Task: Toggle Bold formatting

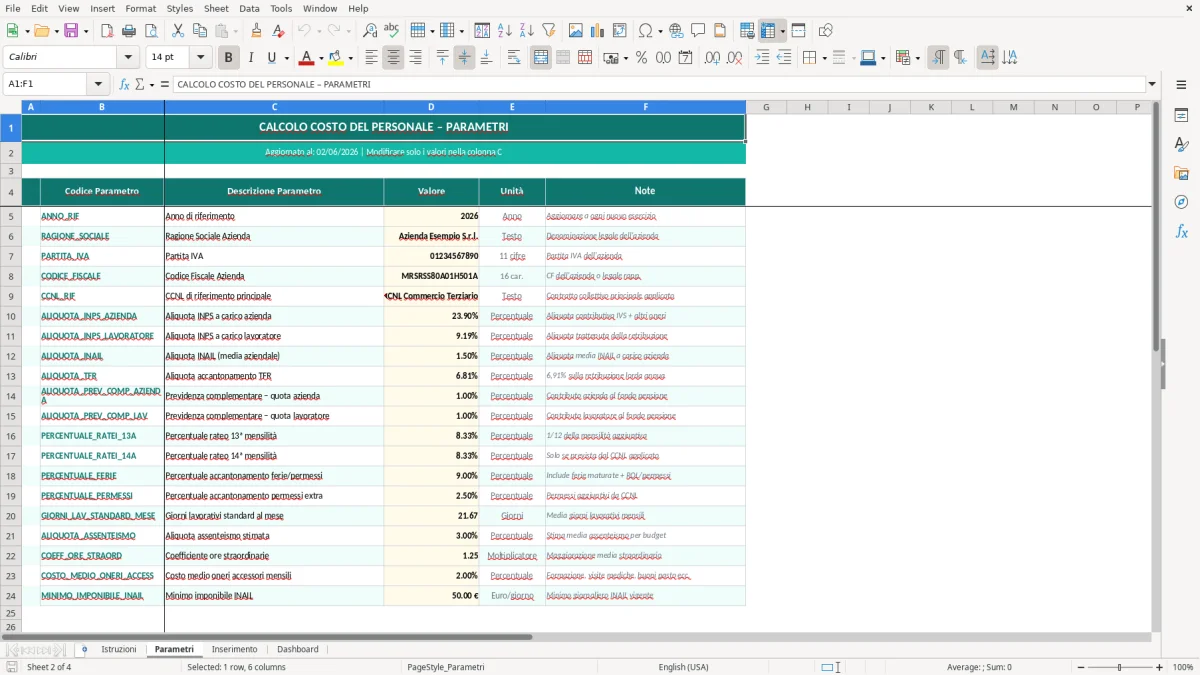Action: pos(229,58)
